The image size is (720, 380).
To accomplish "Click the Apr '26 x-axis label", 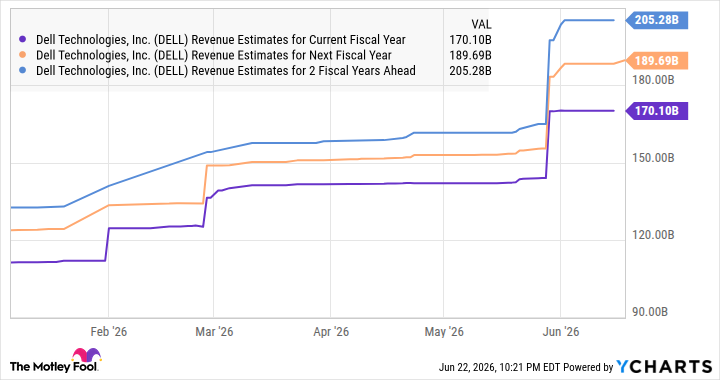I will [x=331, y=332].
